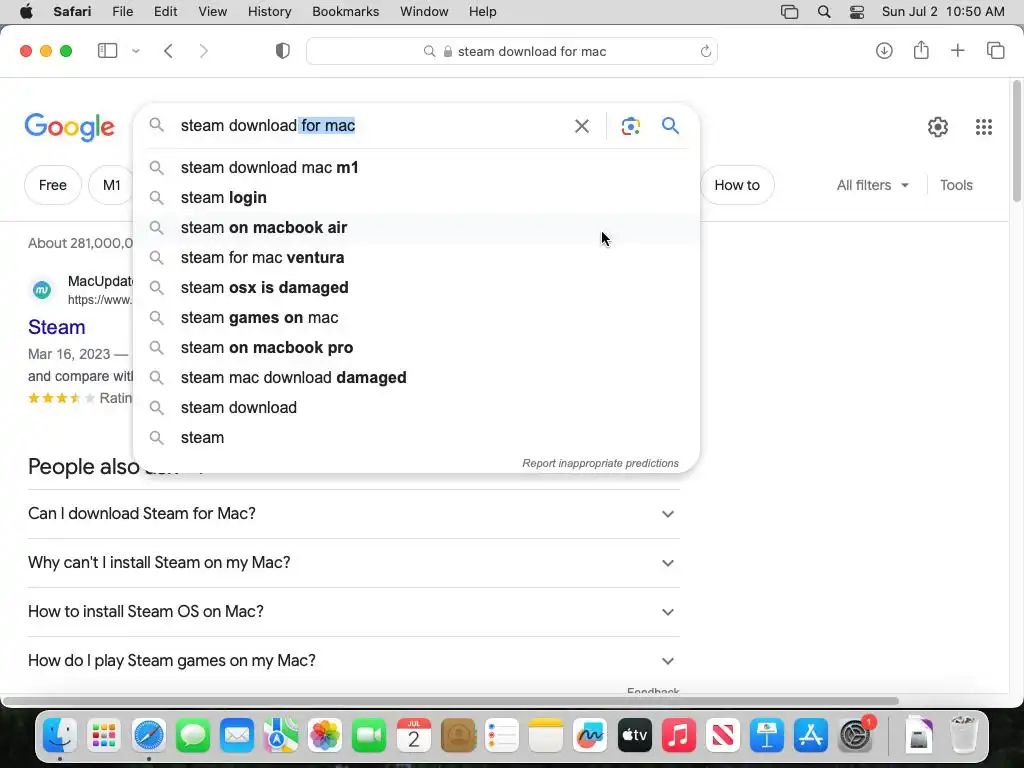Open the Bookmarks menu
Screen dimensions: 1024x768
pyautogui.click(x=345, y=12)
